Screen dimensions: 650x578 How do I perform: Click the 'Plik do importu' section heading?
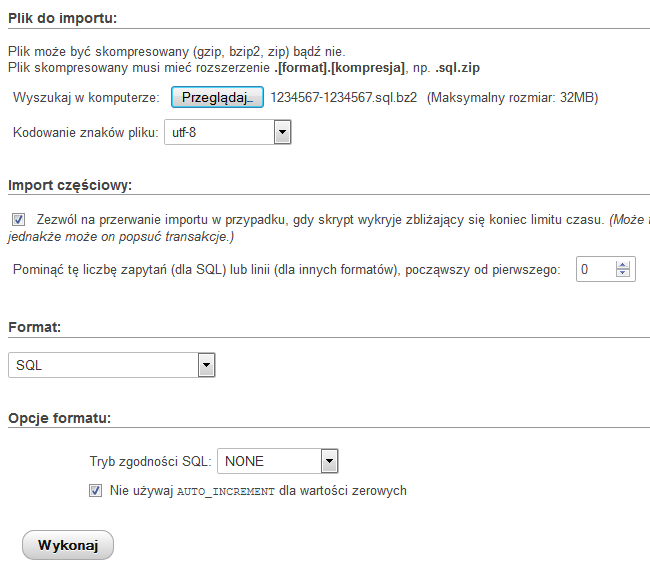[62, 19]
